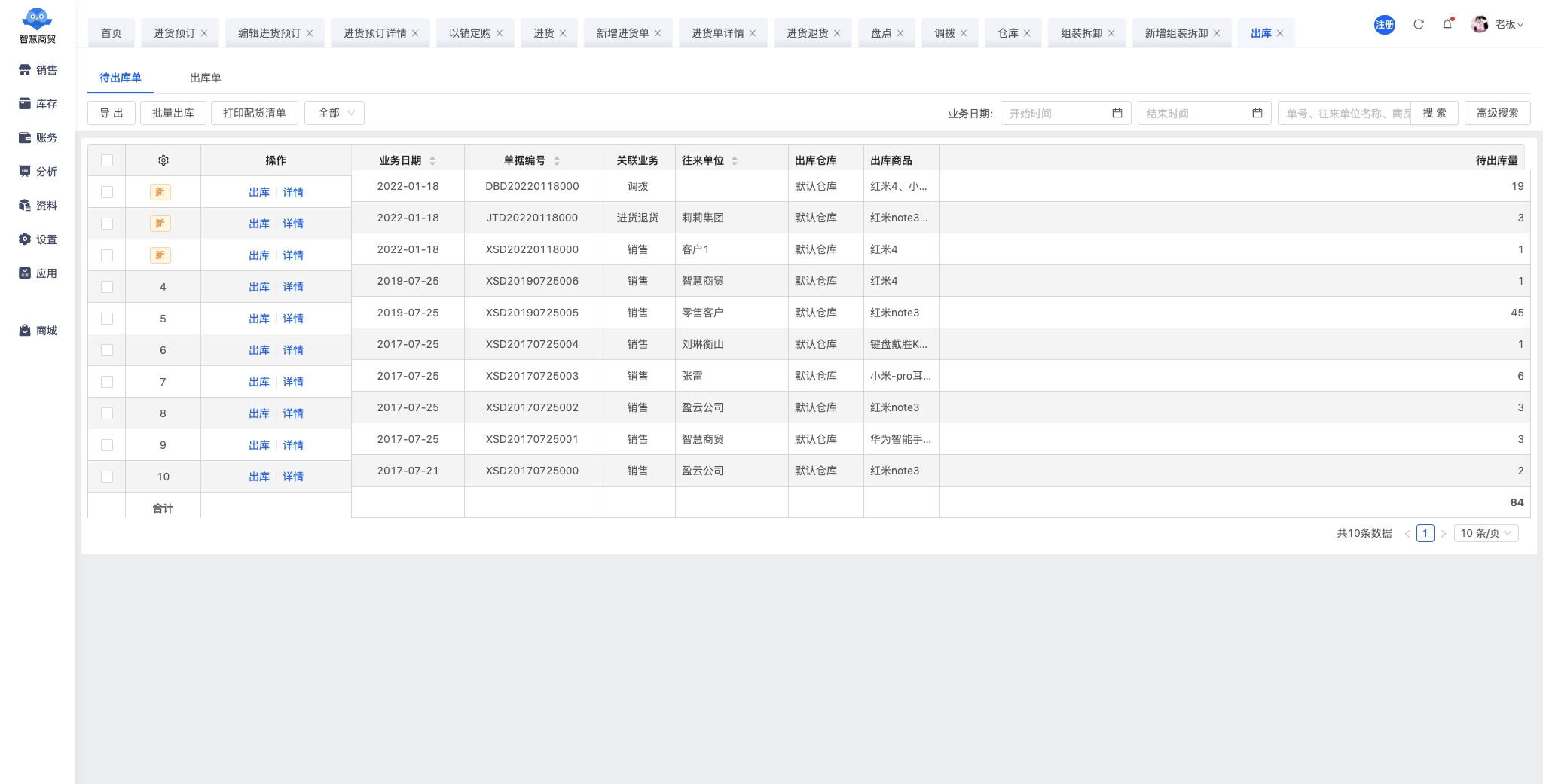Click the 导出 button
1543x784 pixels.
click(x=112, y=113)
